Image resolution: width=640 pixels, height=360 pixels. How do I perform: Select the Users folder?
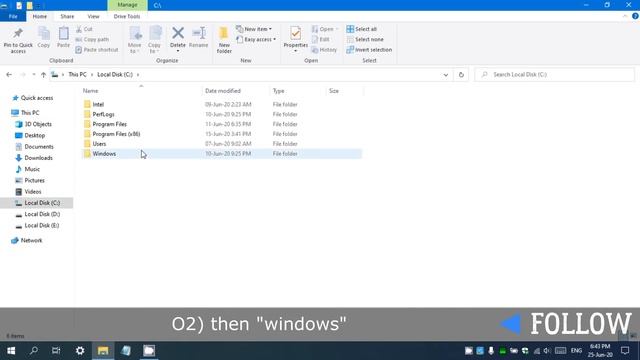pyautogui.click(x=99, y=144)
